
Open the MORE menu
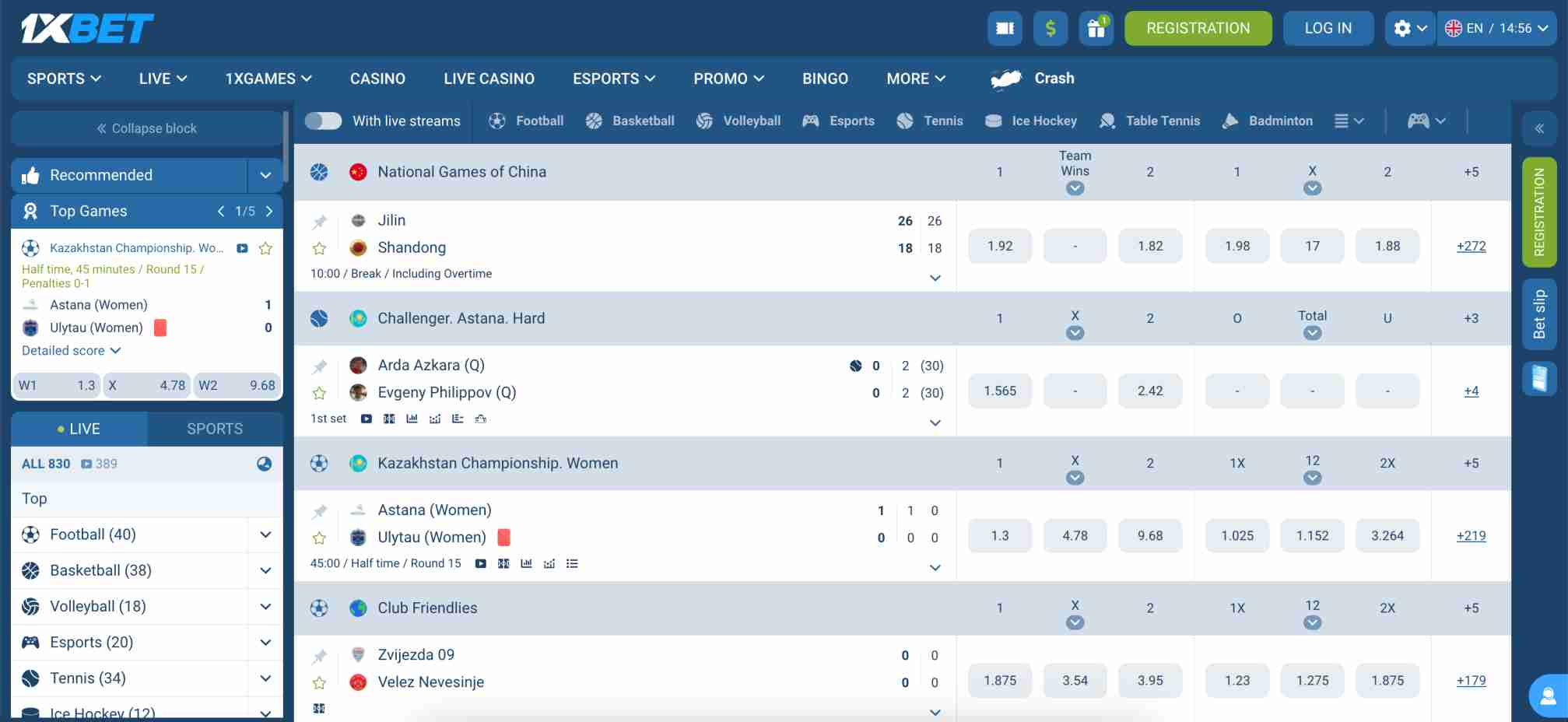[916, 79]
